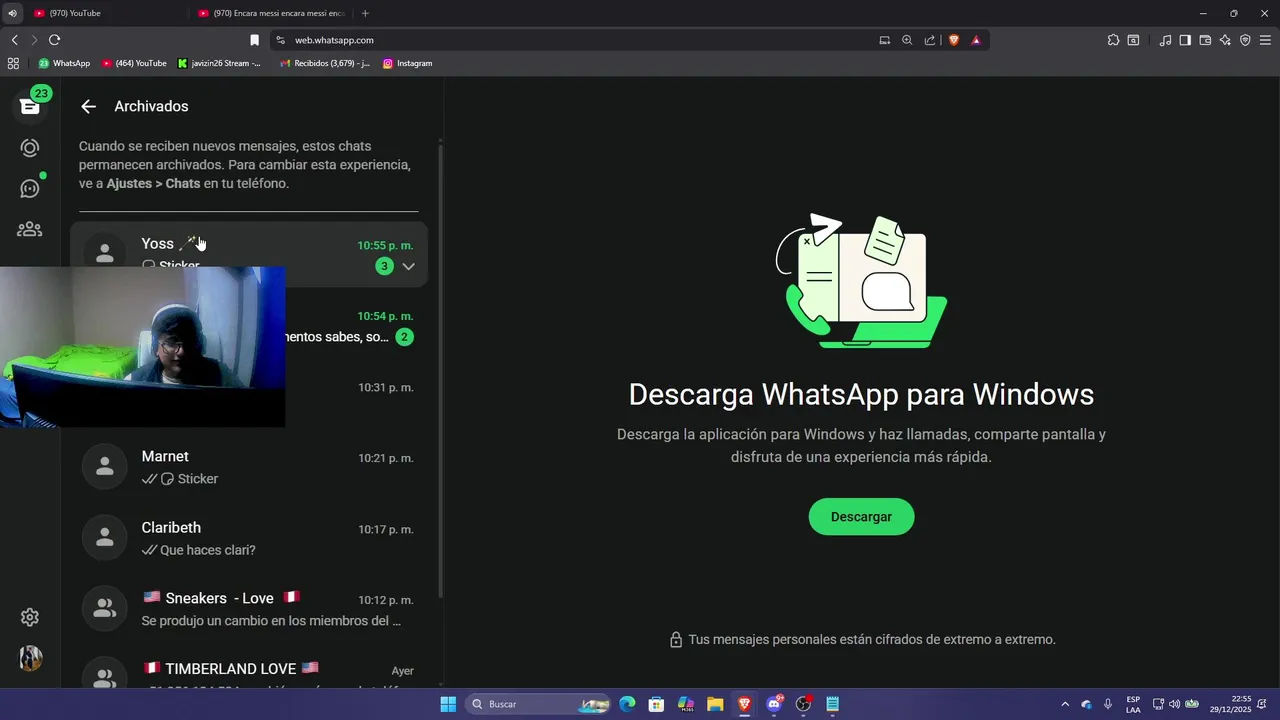The height and width of the screenshot is (720, 1280).
Task: Open the javizin26 Stream bookmark
Action: point(219,63)
